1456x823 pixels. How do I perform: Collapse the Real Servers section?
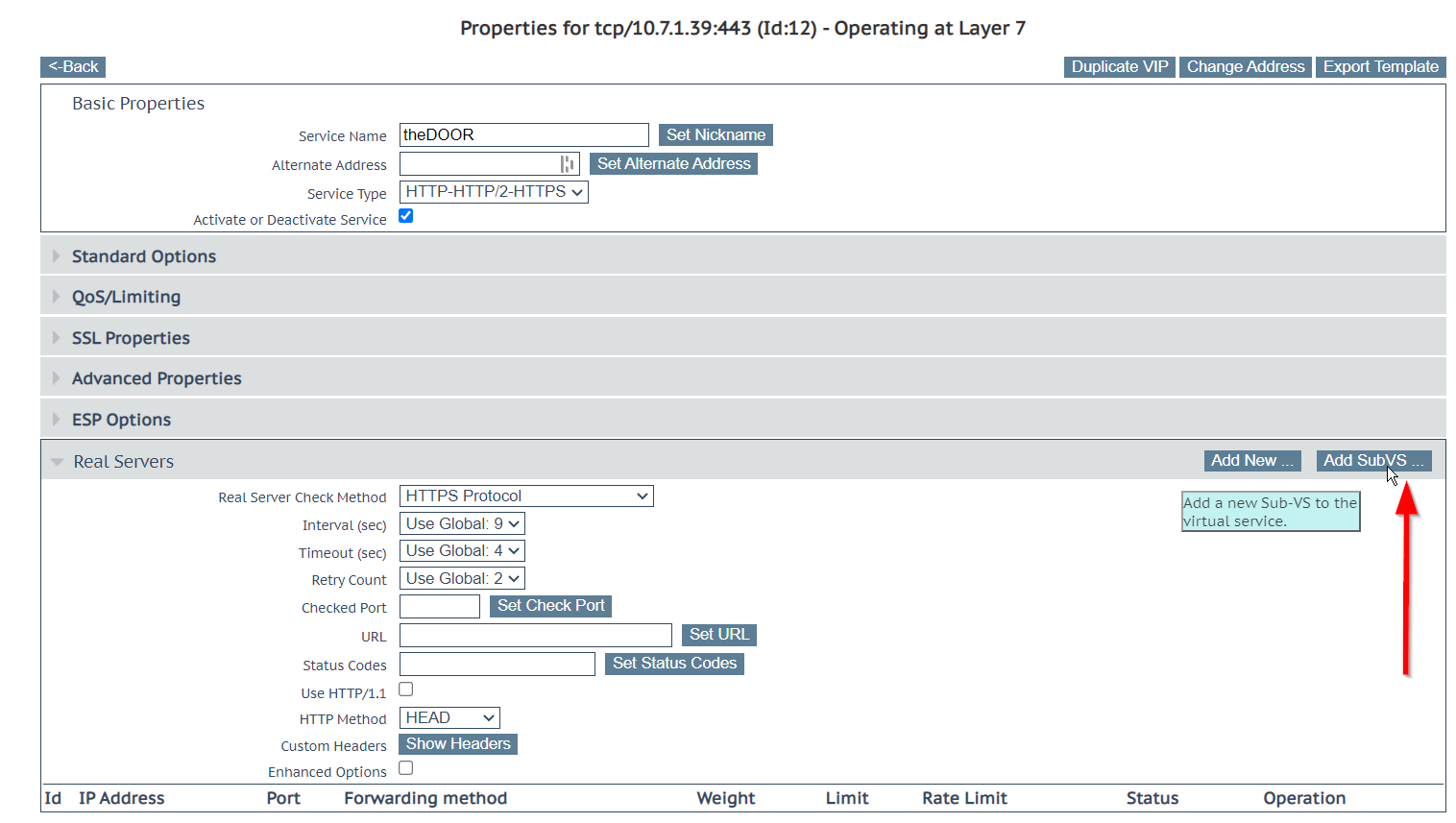123,462
